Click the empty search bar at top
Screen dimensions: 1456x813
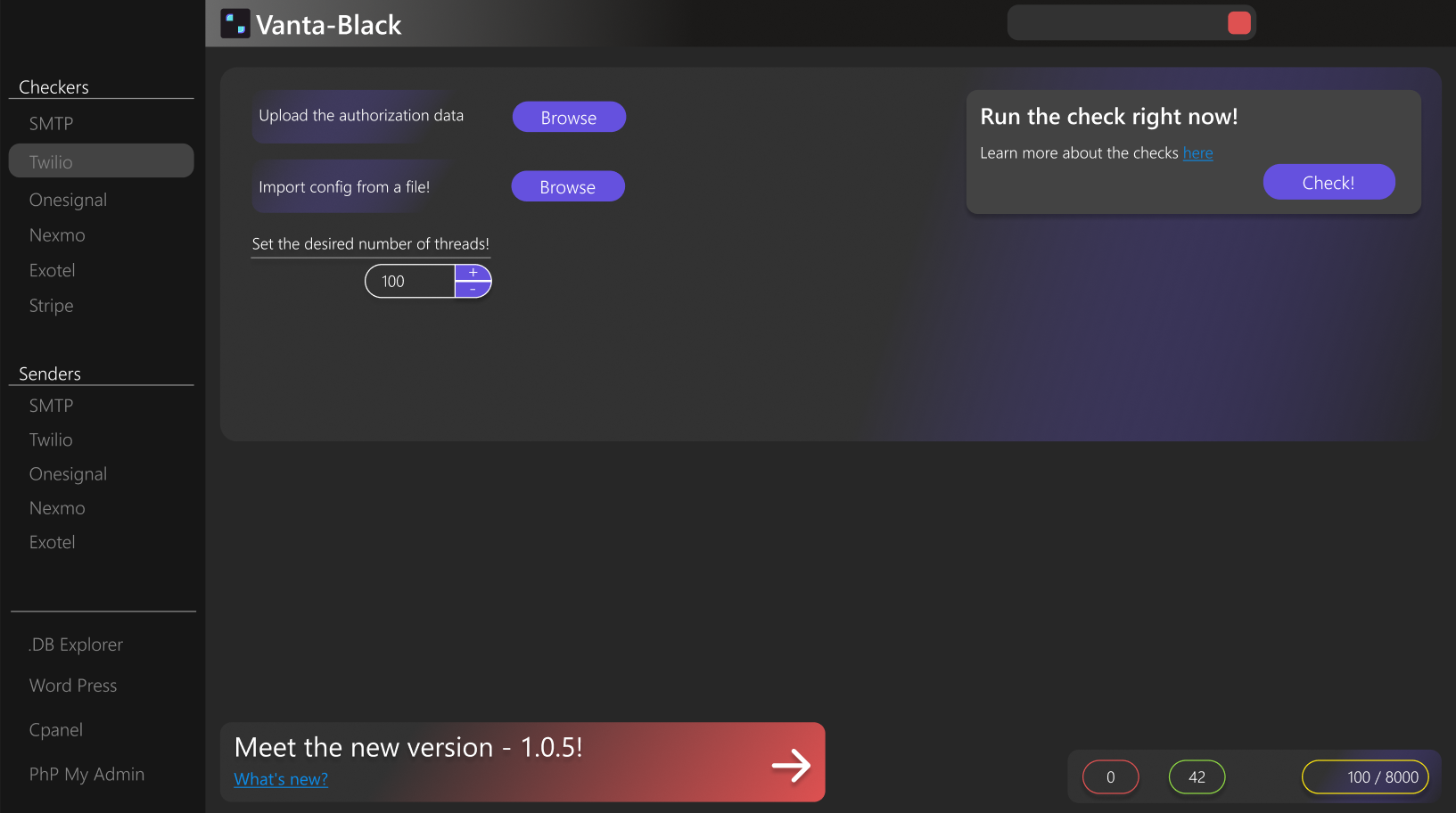pos(1116,23)
